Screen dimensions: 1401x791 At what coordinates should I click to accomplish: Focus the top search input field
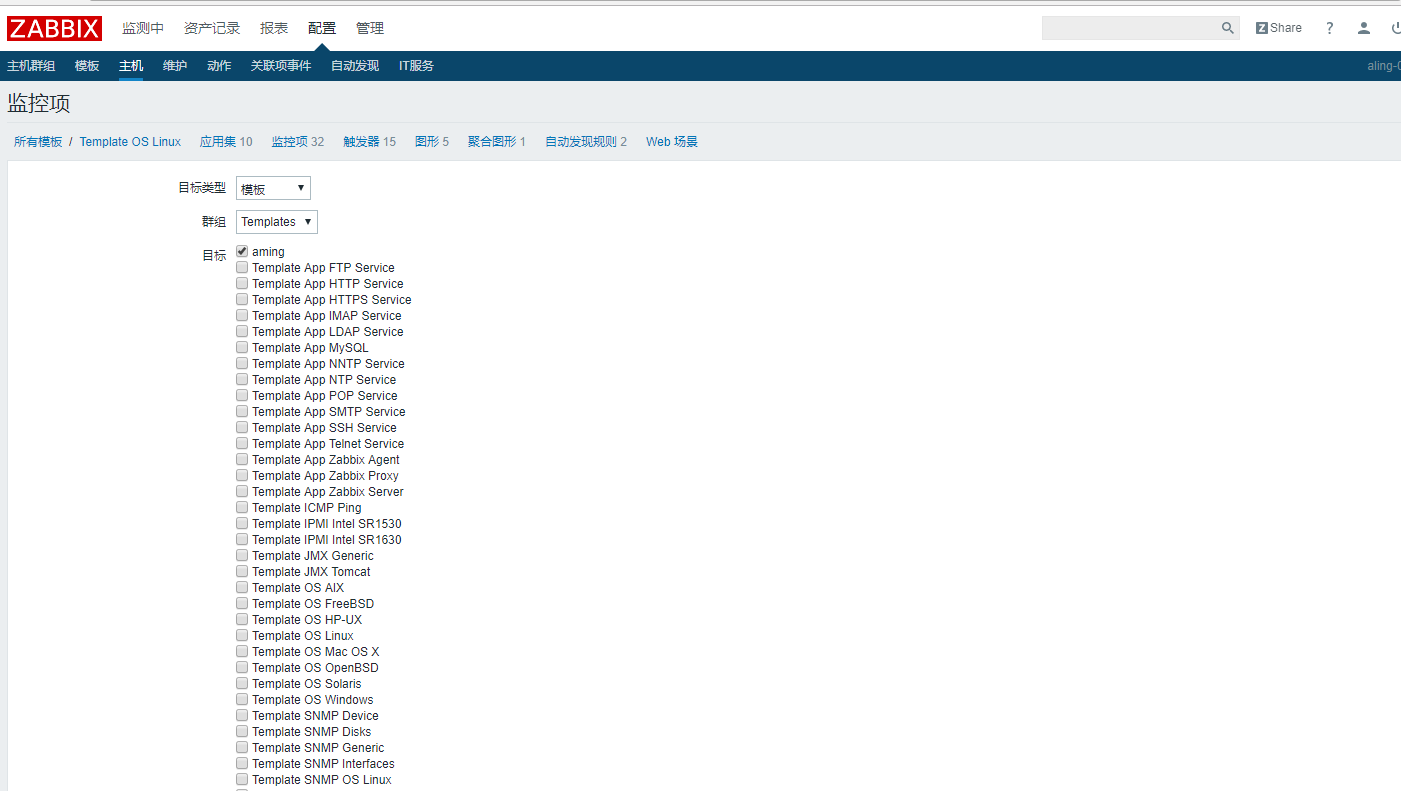1130,28
